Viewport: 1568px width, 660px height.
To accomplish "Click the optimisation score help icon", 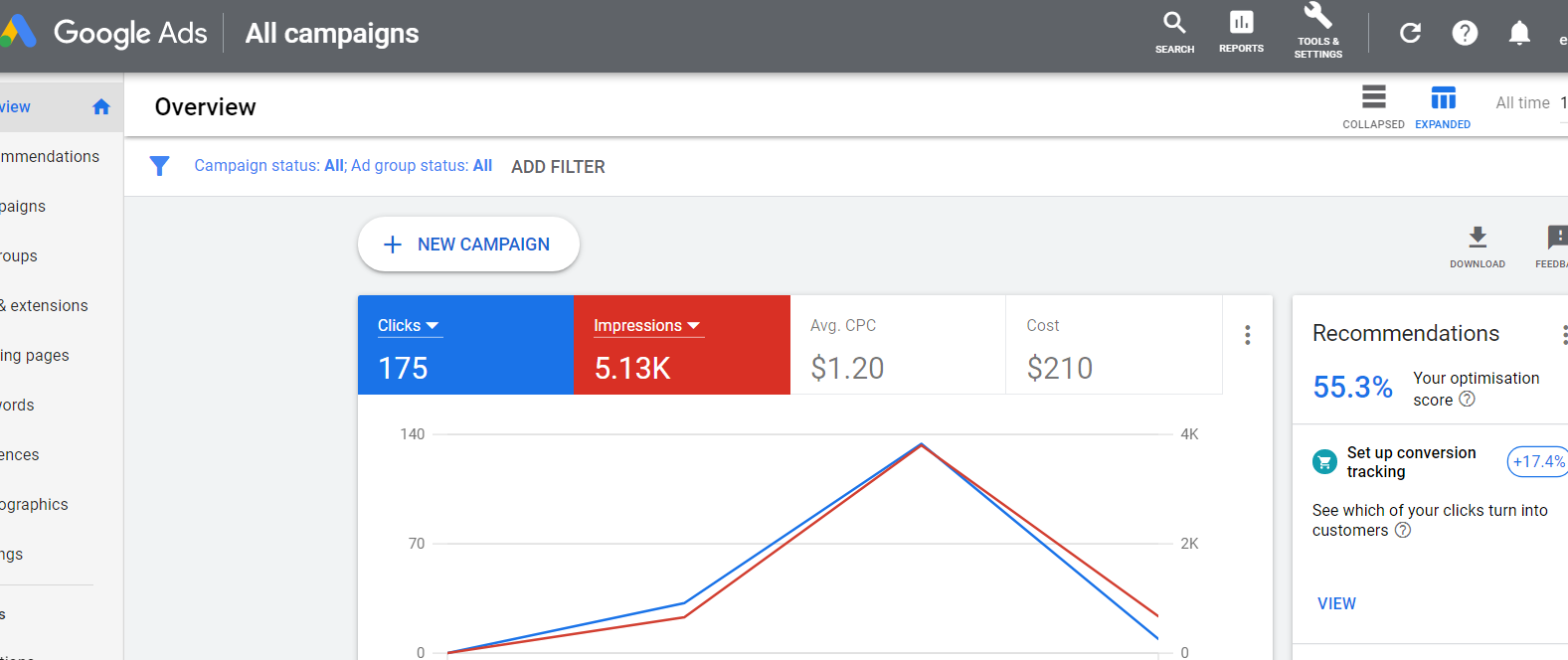I will [x=1467, y=399].
